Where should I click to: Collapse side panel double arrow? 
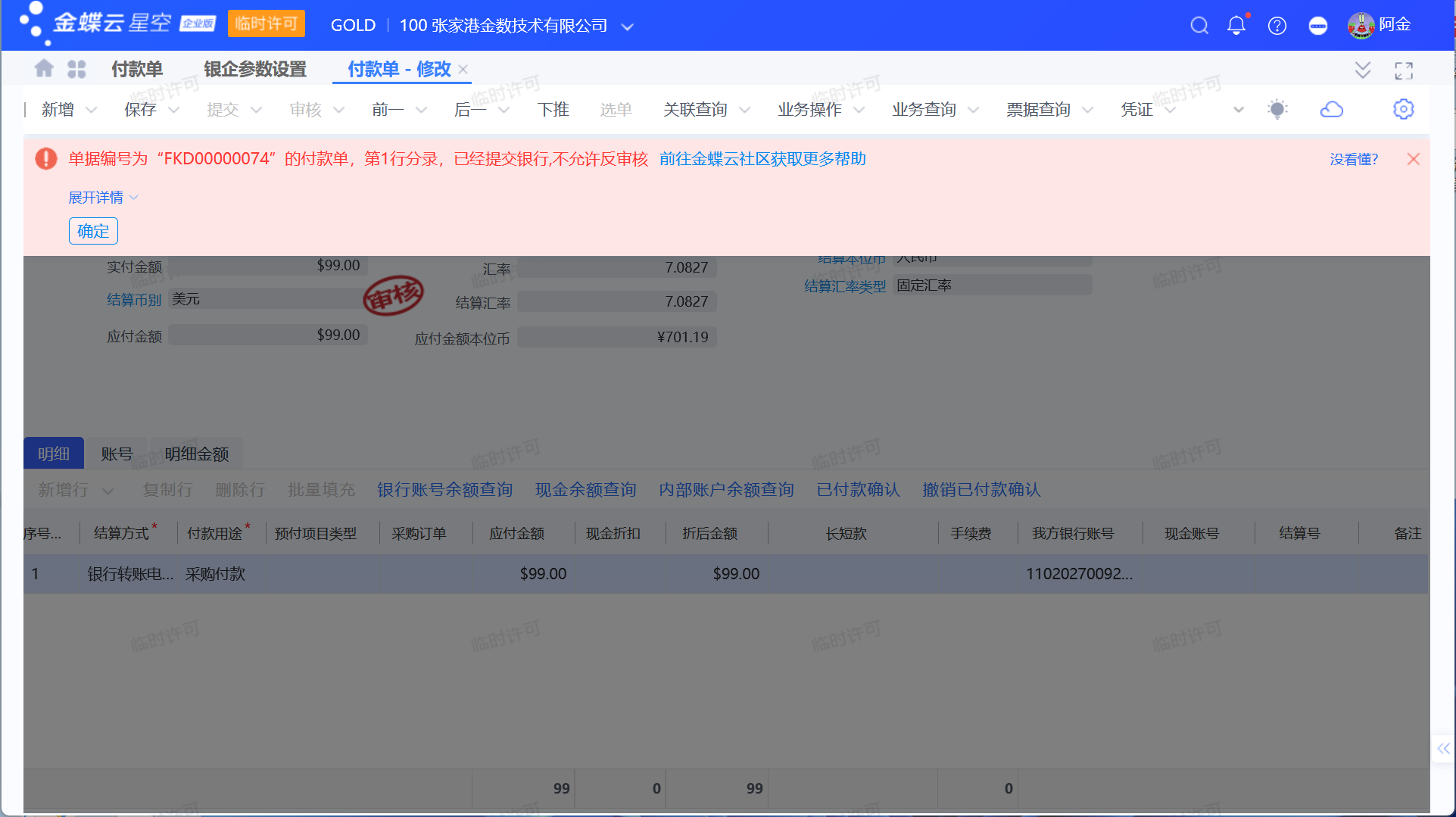1443,749
